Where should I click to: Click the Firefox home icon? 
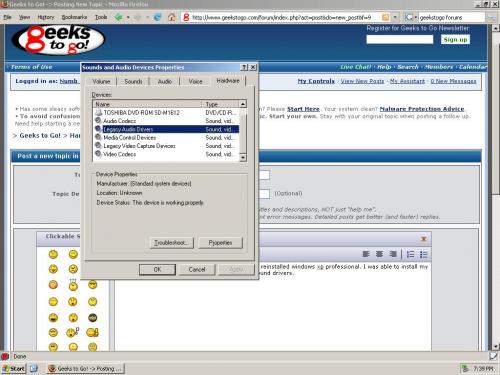[172, 17]
